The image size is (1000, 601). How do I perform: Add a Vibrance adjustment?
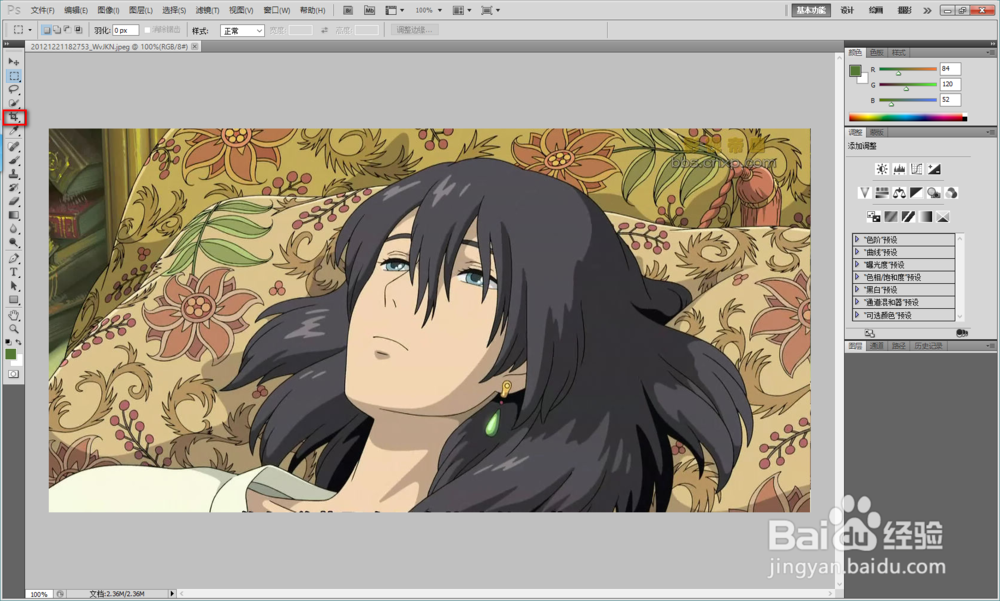[865, 193]
